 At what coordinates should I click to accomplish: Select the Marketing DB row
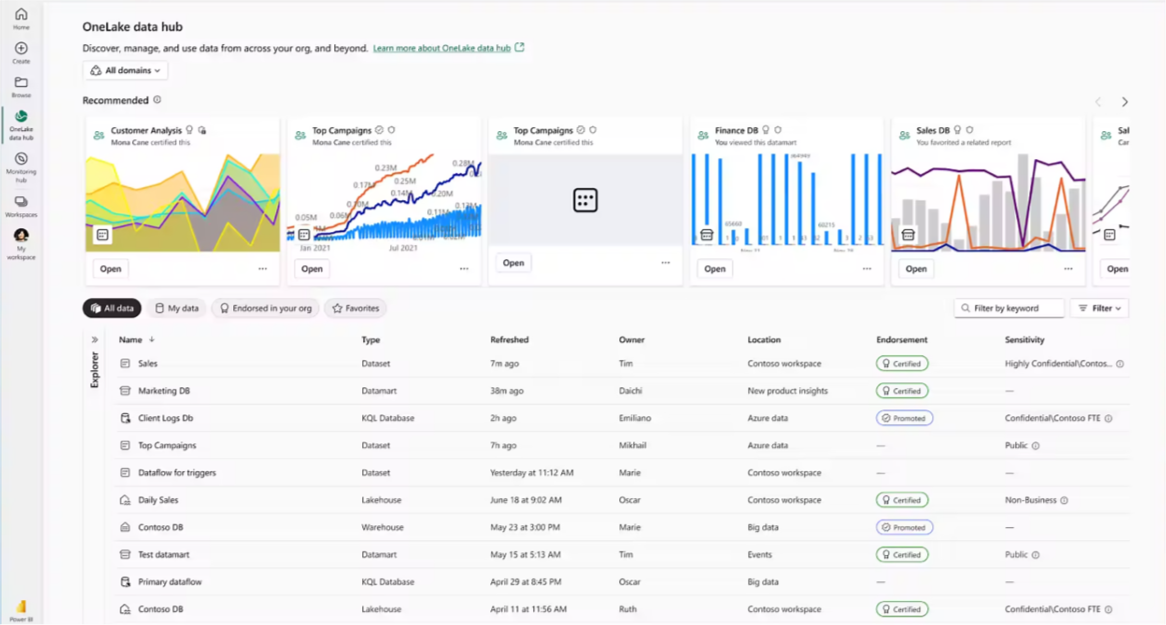pyautogui.click(x=164, y=391)
